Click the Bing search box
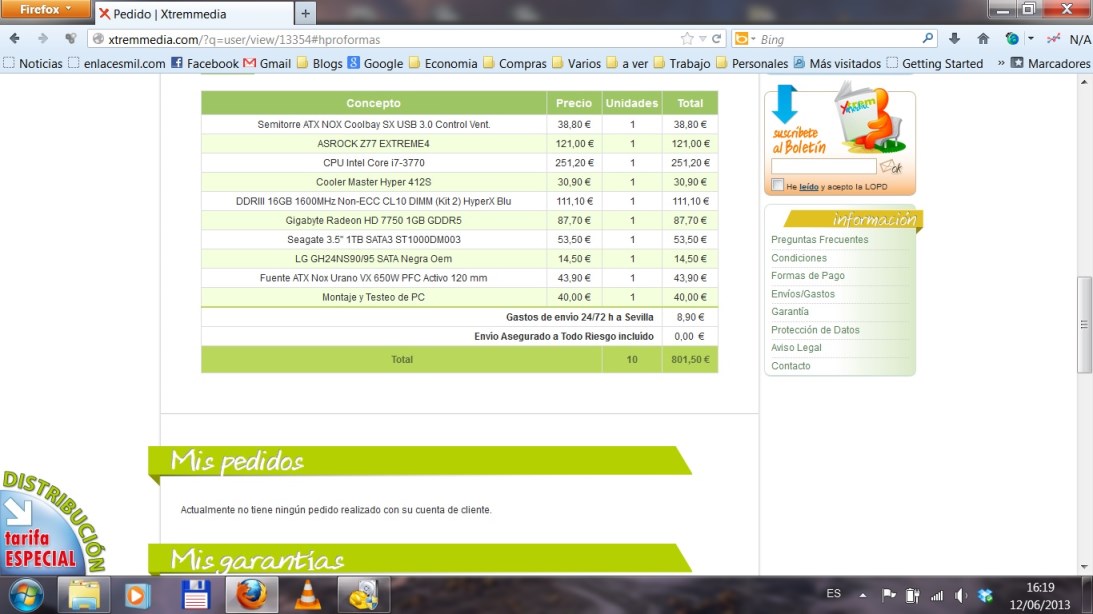 [839, 39]
